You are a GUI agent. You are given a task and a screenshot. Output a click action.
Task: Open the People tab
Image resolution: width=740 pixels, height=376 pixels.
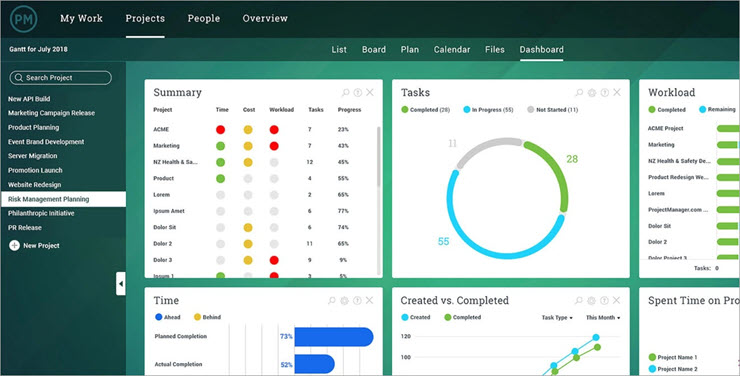coord(203,18)
